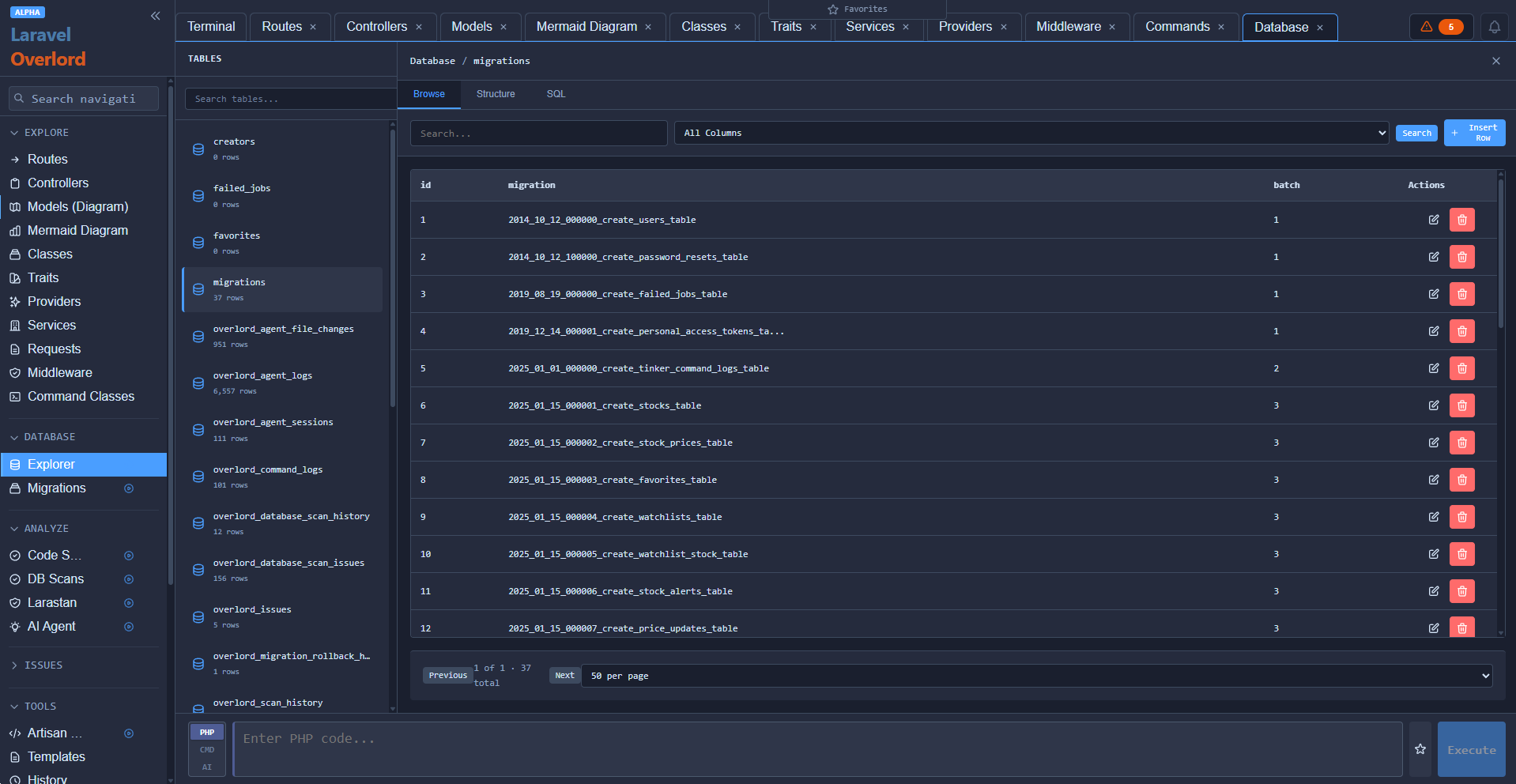The height and width of the screenshot is (784, 1516).
Task: Open the notifications bell icon top right
Action: point(1494,26)
